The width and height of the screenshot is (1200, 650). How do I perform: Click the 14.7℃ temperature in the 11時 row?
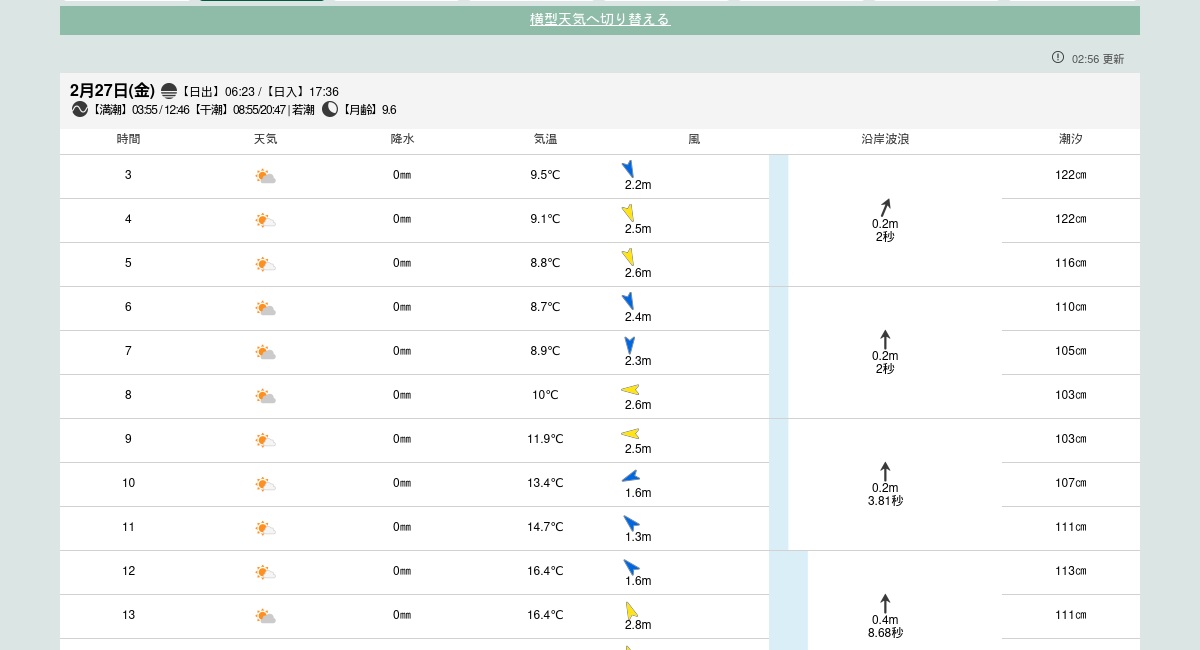[545, 527]
